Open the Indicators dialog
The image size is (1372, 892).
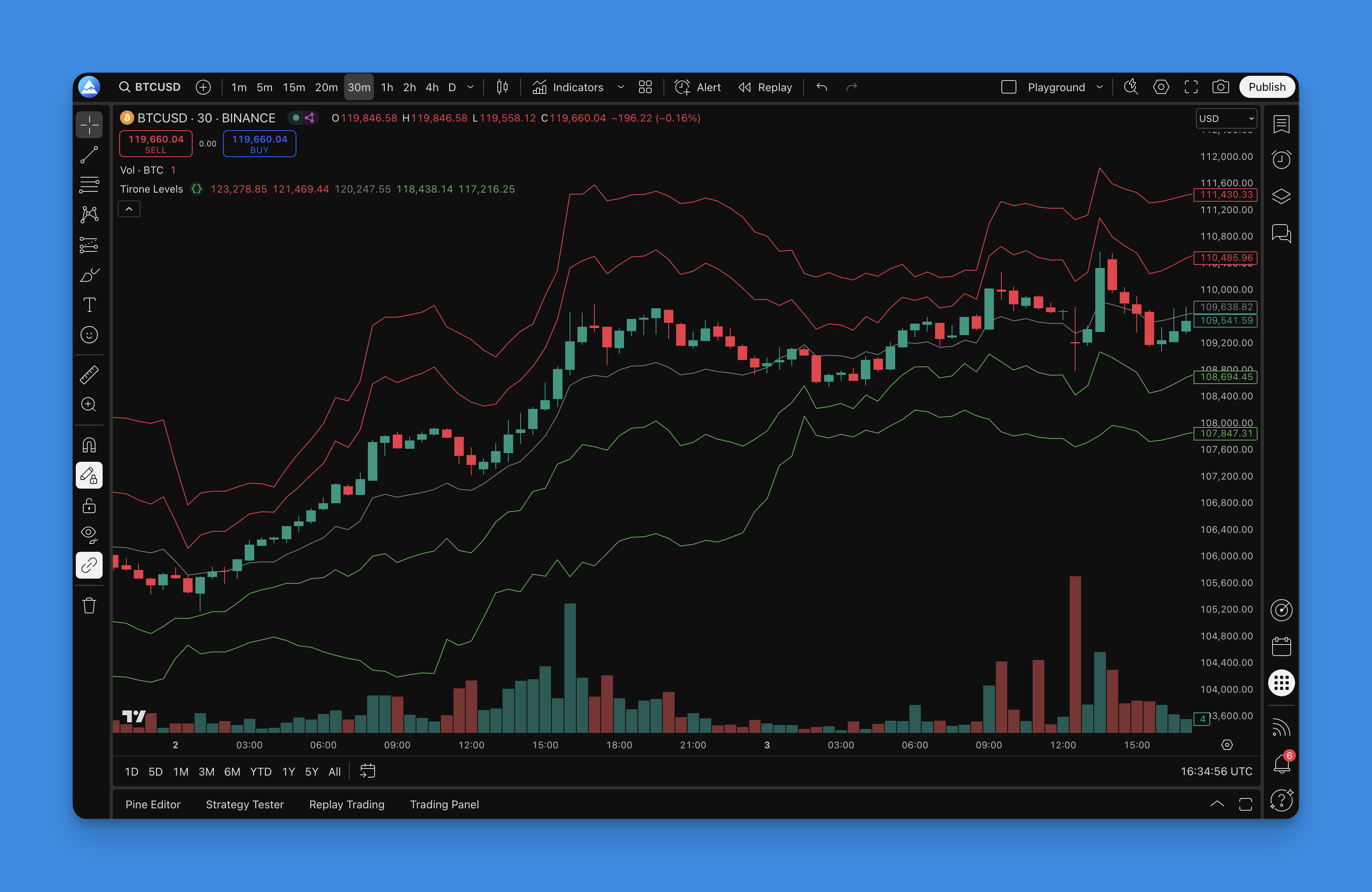(x=568, y=87)
